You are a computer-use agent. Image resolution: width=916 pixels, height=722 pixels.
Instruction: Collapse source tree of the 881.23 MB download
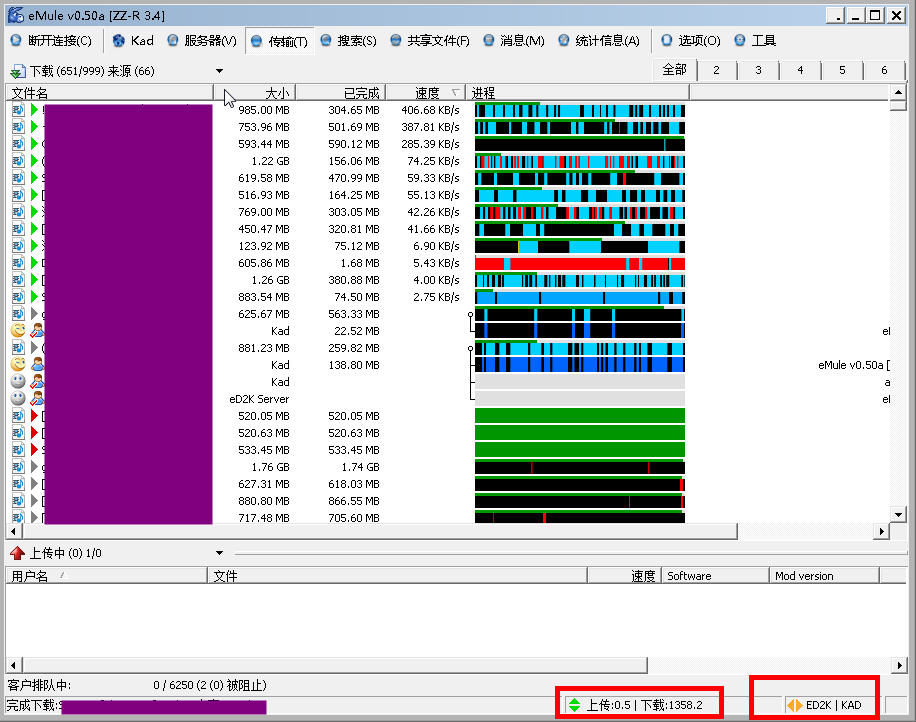pyautogui.click(x=470, y=348)
